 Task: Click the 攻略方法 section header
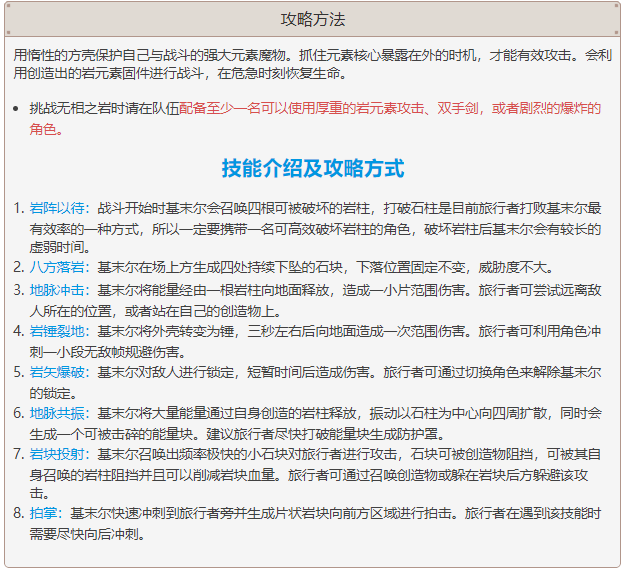312,20
